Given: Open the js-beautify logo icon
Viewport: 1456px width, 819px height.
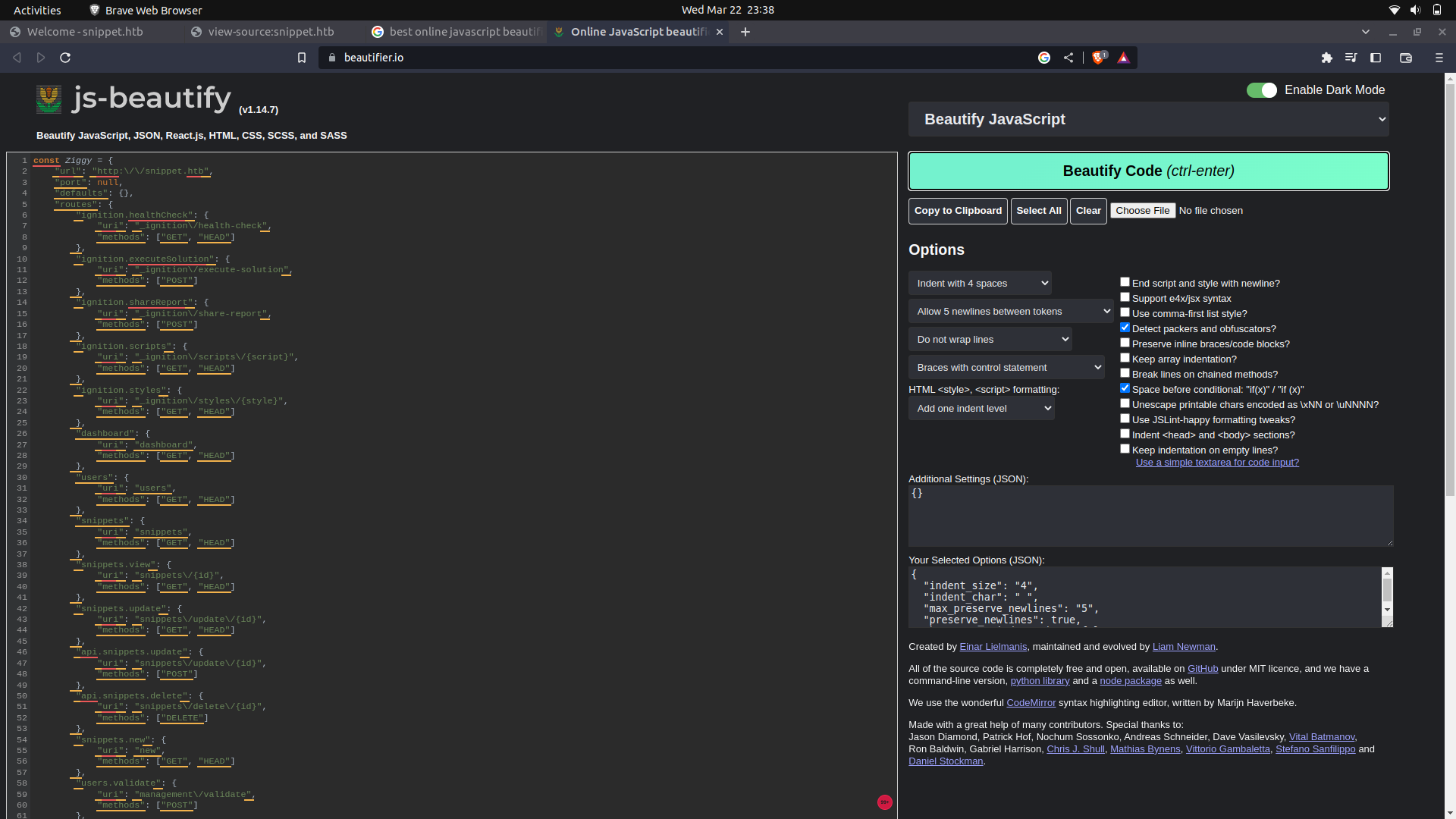Looking at the screenshot, I should point(49,99).
